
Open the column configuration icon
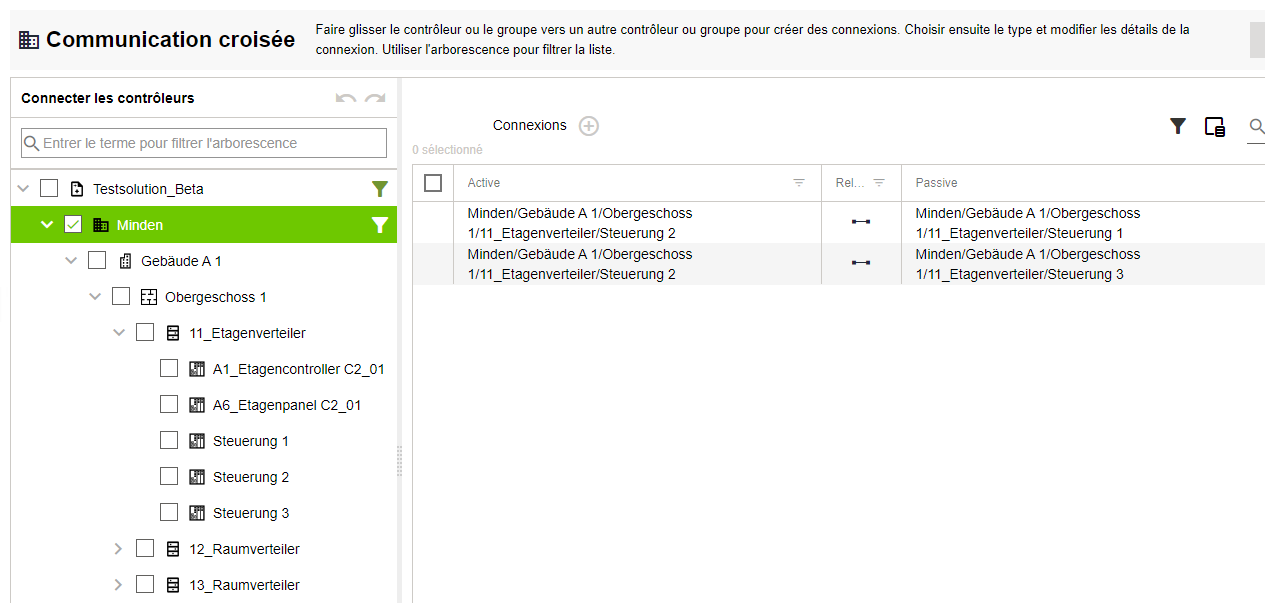click(x=1215, y=127)
